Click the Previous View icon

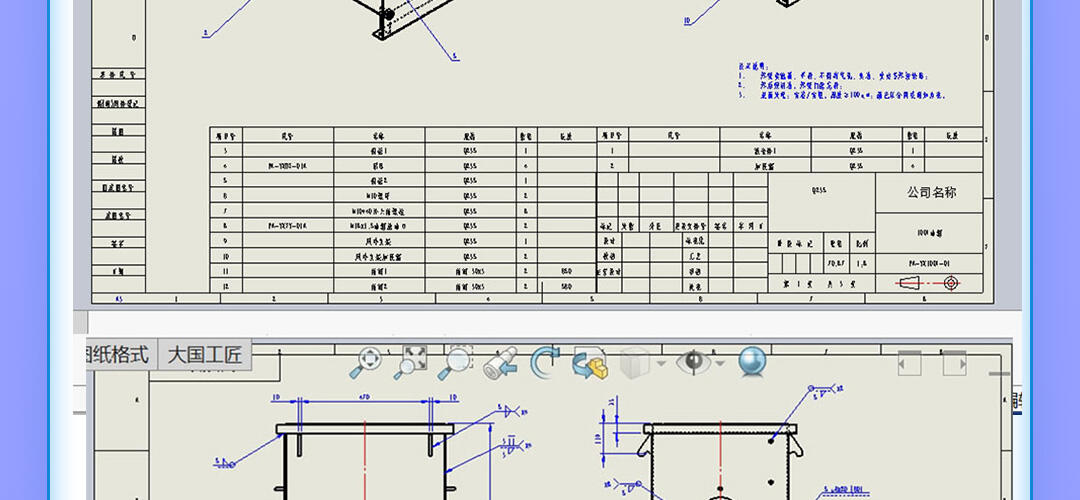coord(501,362)
